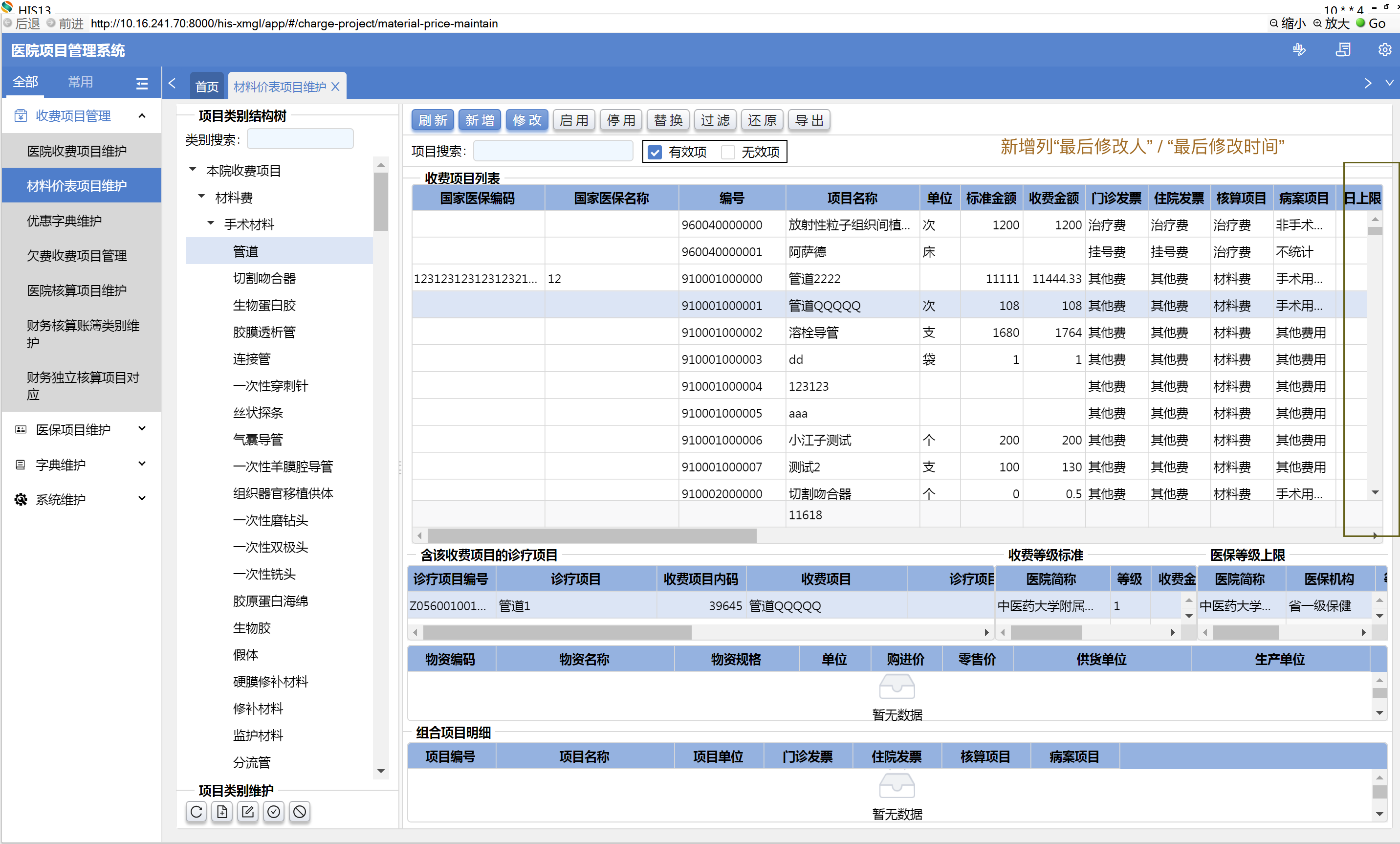This screenshot has height=844, width=1400.
Task: Click the edit category pencil icon
Action: (248, 812)
